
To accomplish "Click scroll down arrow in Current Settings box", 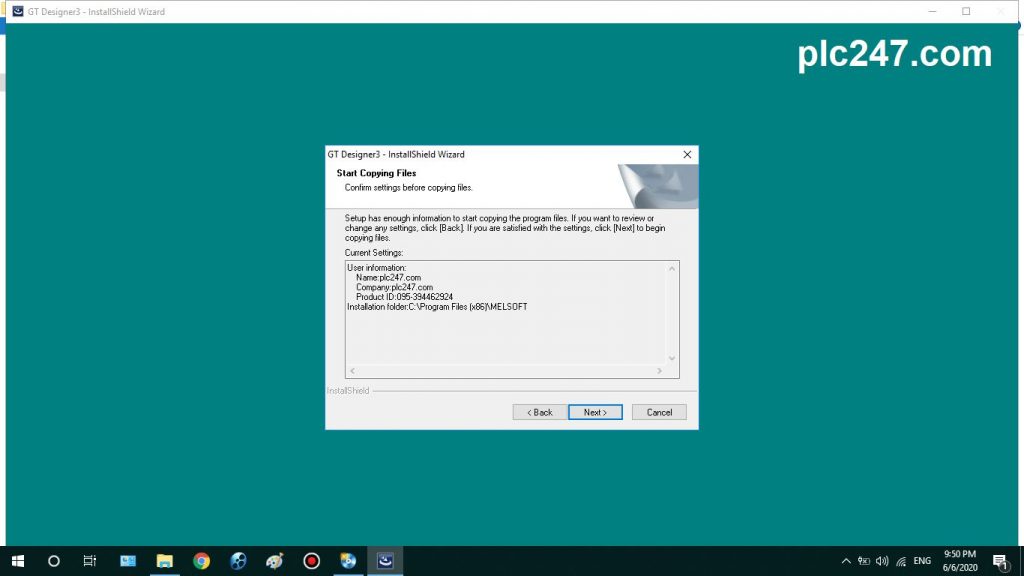I will click(x=671, y=358).
